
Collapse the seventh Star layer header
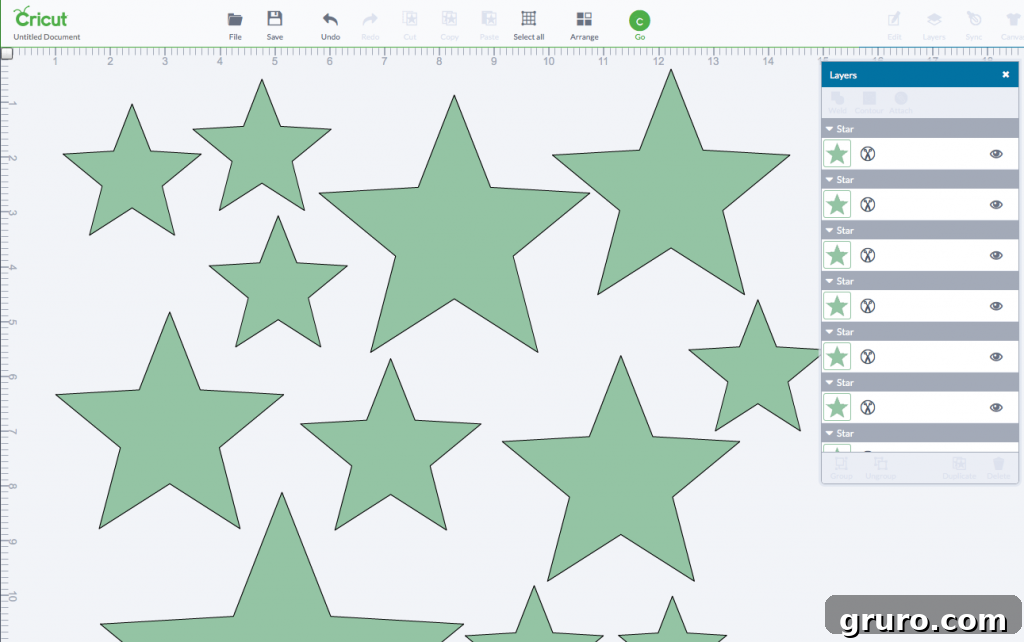pos(829,433)
